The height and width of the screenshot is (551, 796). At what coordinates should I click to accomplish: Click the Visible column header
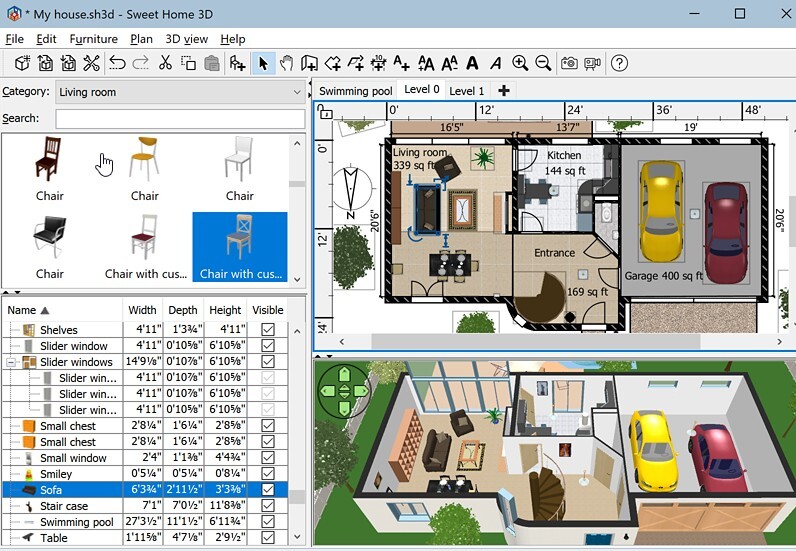click(268, 310)
